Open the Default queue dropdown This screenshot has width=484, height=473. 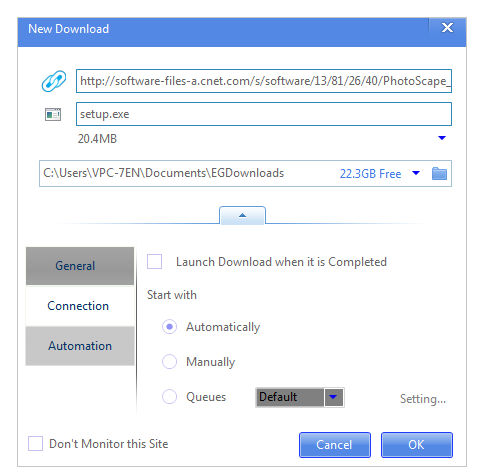point(300,397)
